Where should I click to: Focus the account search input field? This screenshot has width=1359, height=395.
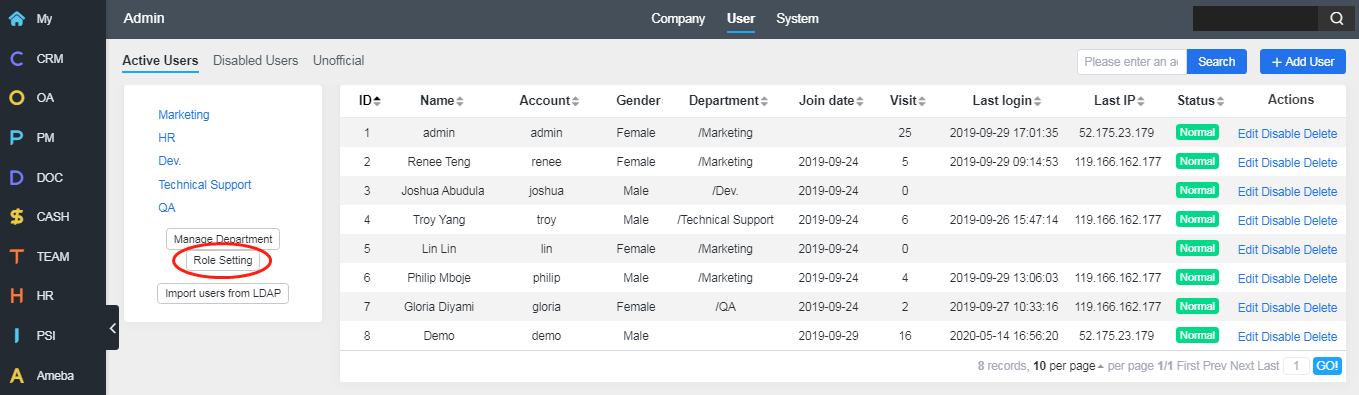pos(1132,62)
